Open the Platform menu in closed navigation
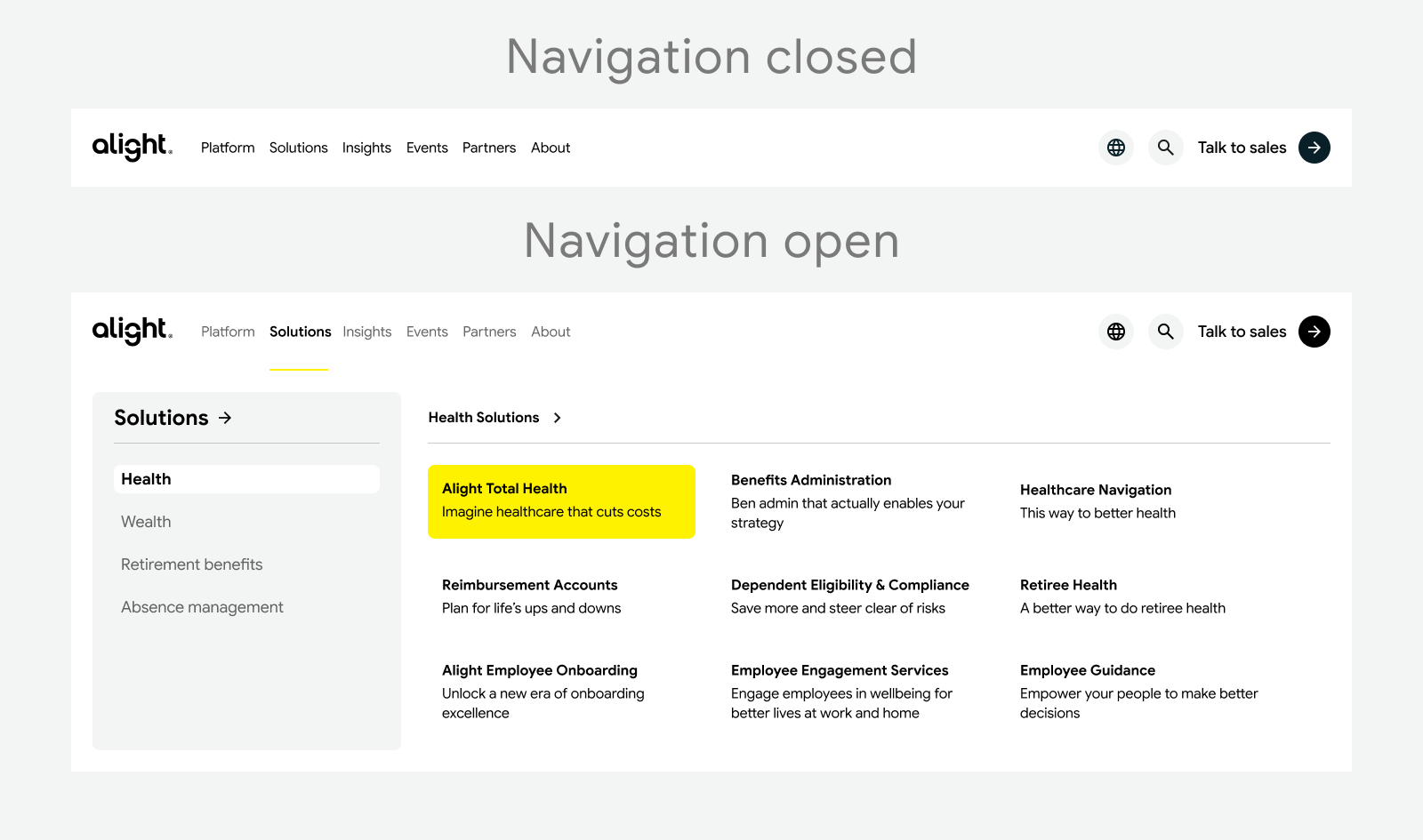 (x=228, y=148)
